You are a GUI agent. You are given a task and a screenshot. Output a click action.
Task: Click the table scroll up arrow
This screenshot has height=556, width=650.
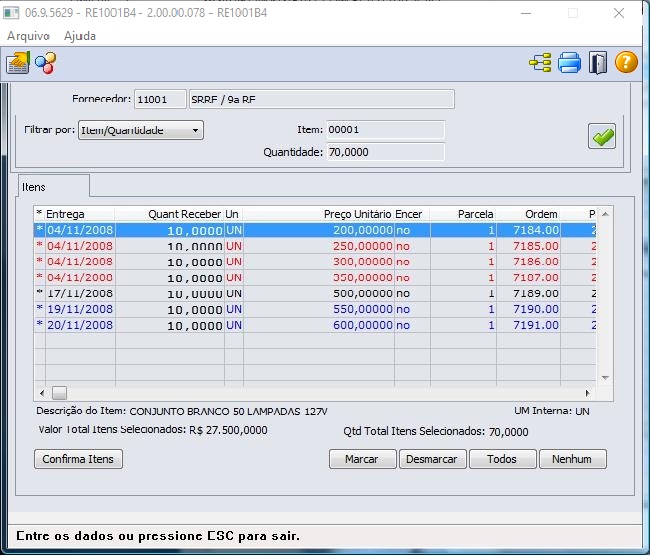coord(605,214)
